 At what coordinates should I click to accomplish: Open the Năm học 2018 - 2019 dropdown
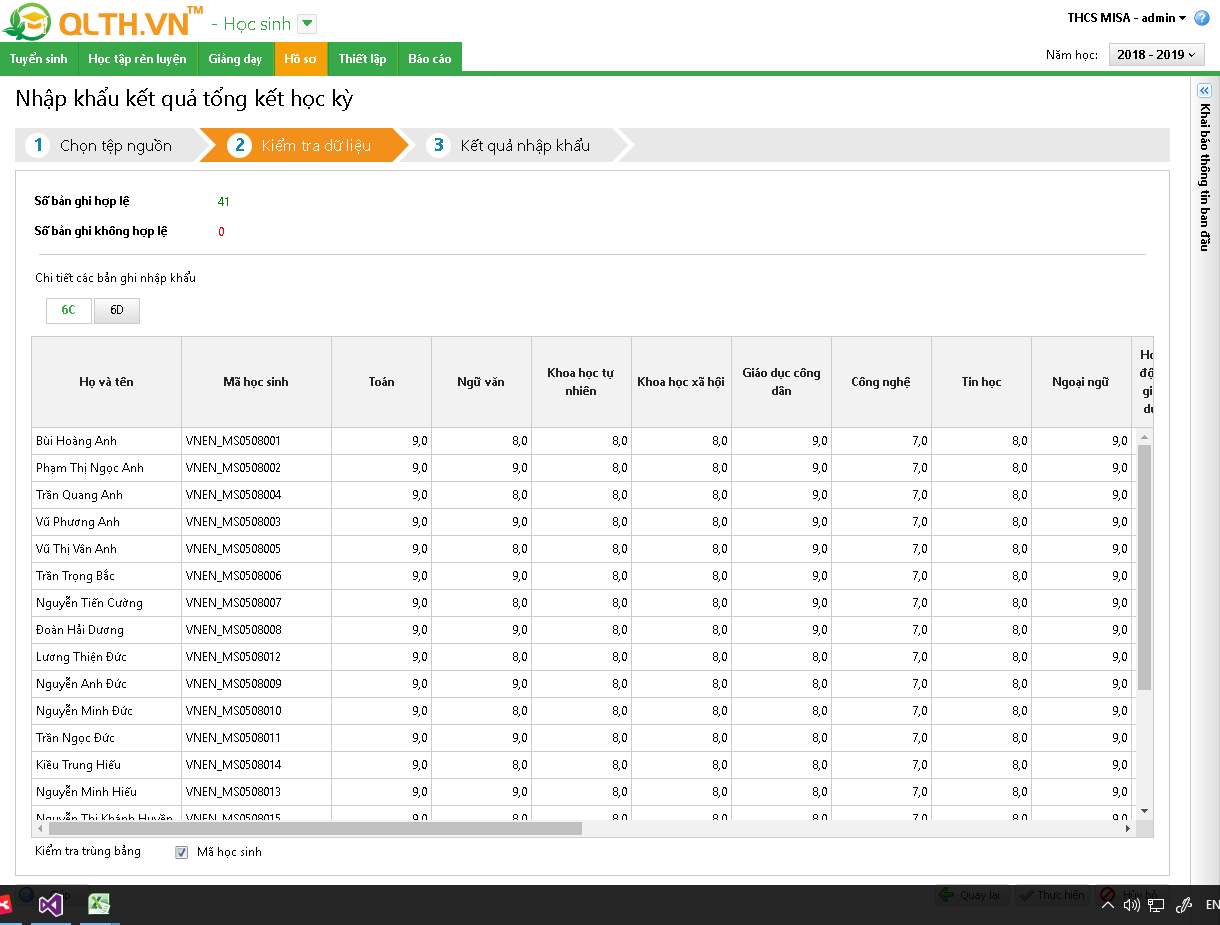pos(1156,55)
